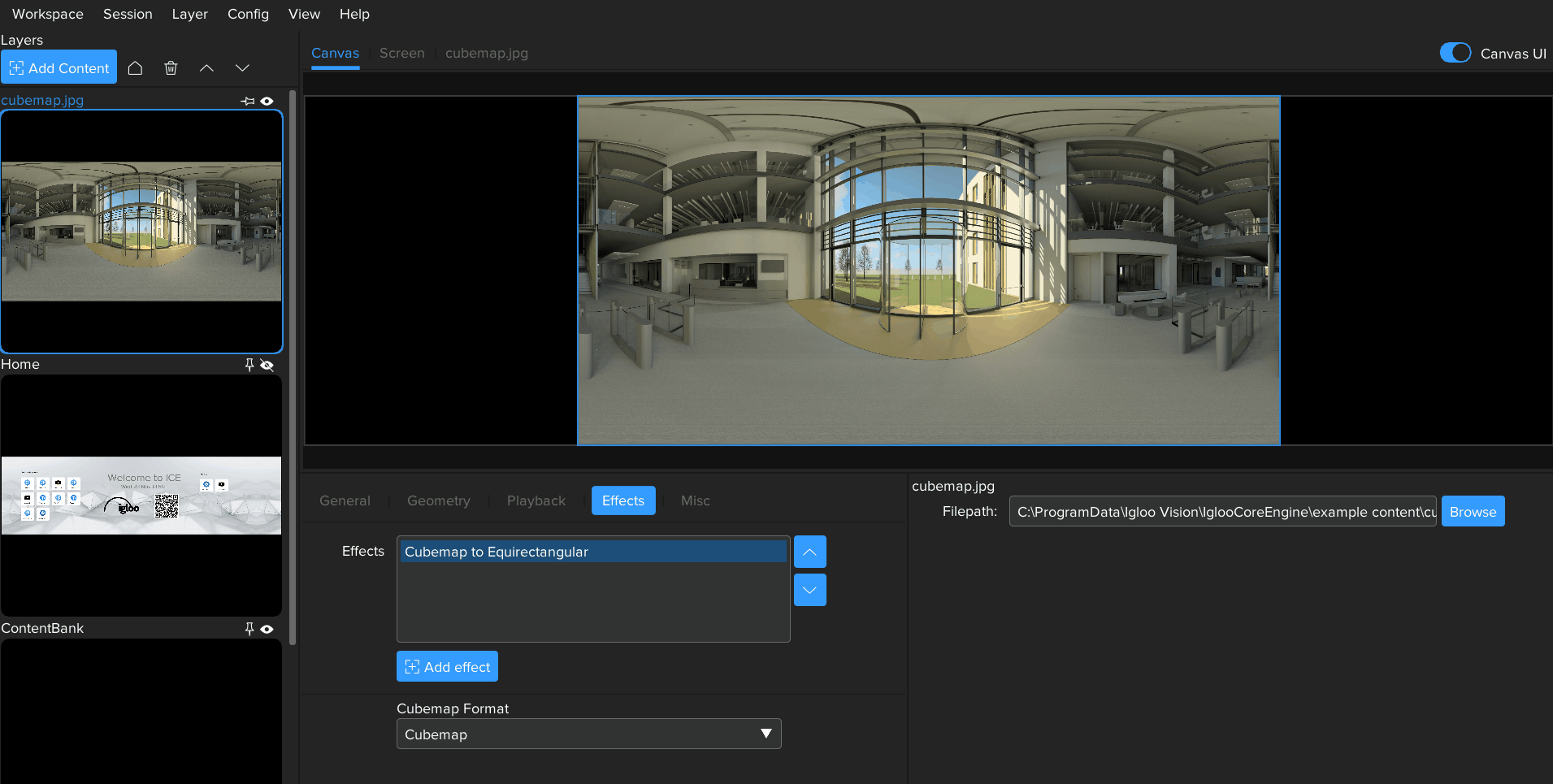The height and width of the screenshot is (784, 1553).
Task: Move layer down with the down chevron
Action: point(242,68)
